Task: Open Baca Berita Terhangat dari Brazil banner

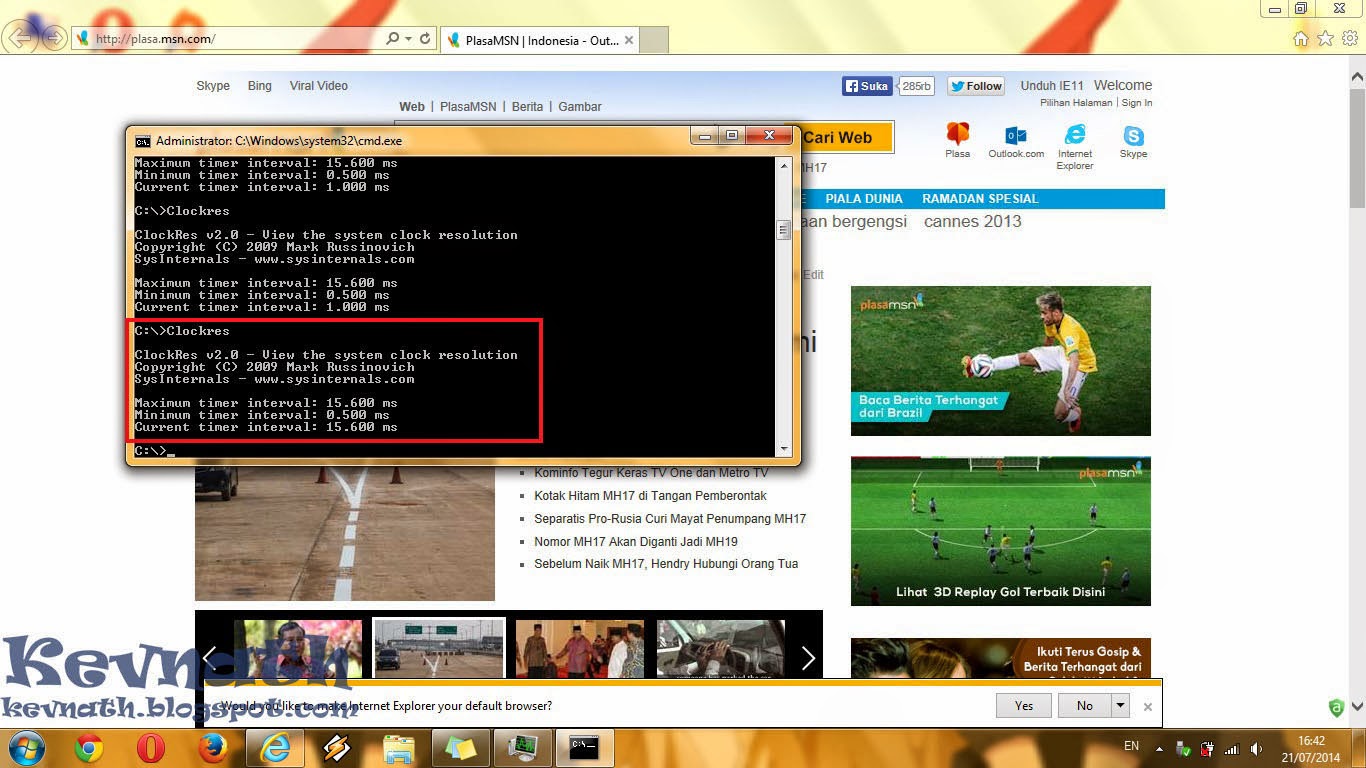Action: pyautogui.click(x=1001, y=361)
